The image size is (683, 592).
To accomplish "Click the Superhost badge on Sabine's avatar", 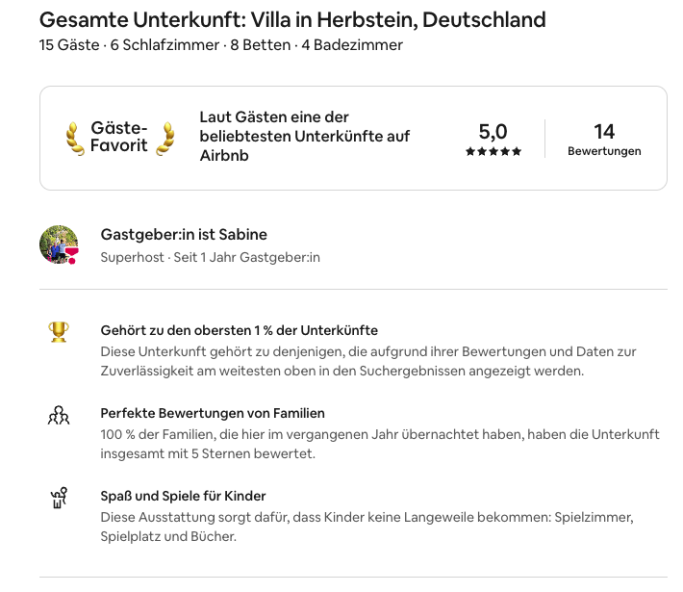I will [71, 256].
